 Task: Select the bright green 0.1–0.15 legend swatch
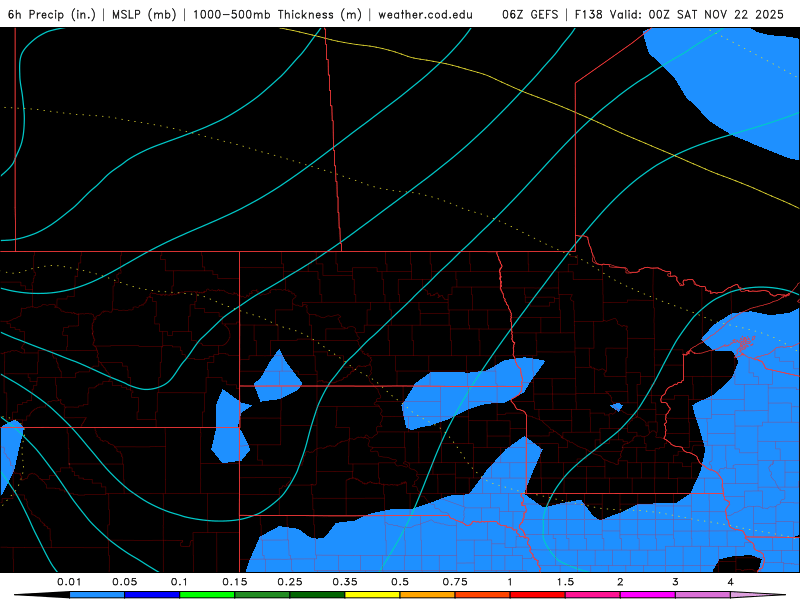[x=207, y=595]
